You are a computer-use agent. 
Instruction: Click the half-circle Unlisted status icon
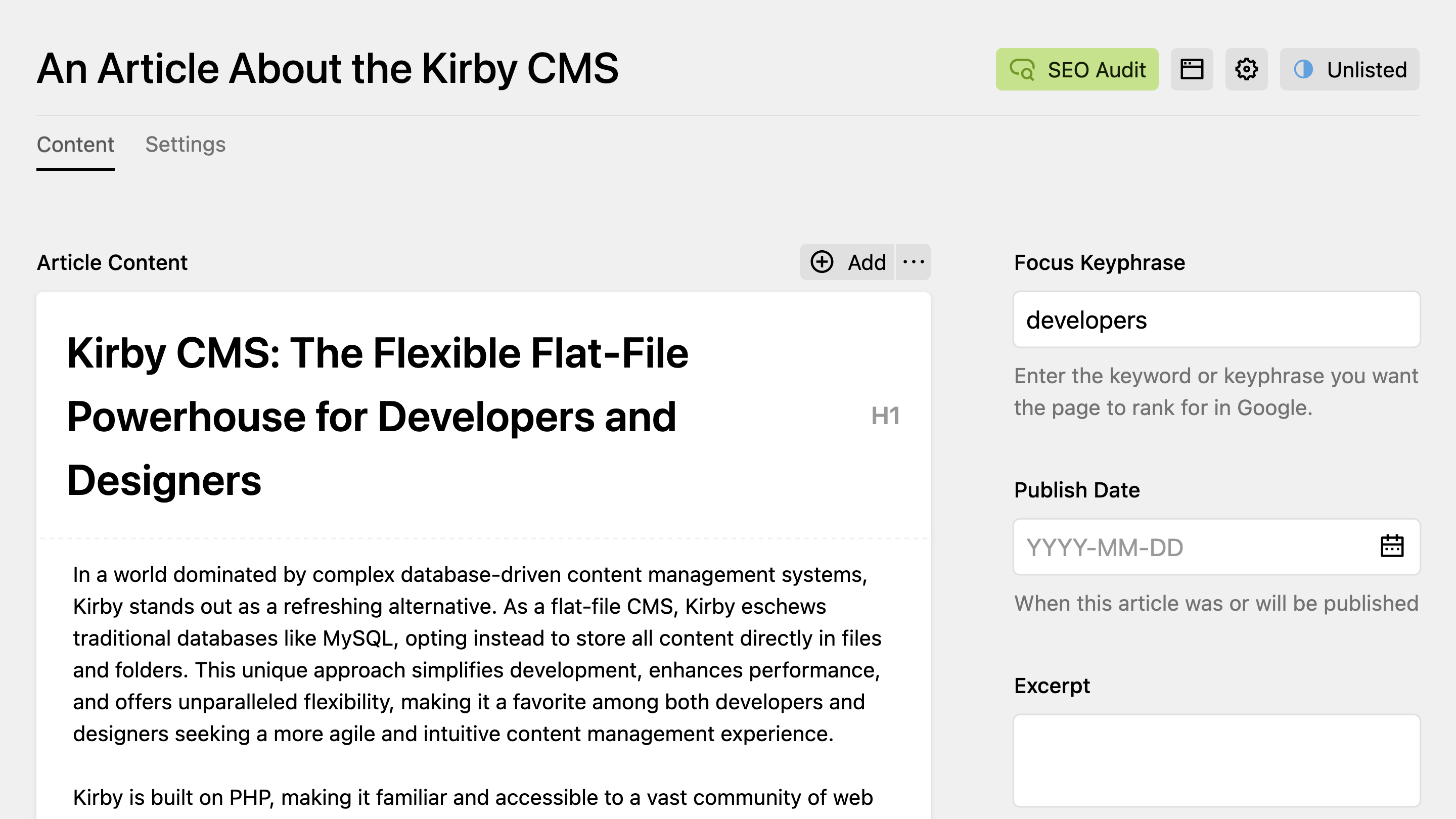tap(1303, 69)
